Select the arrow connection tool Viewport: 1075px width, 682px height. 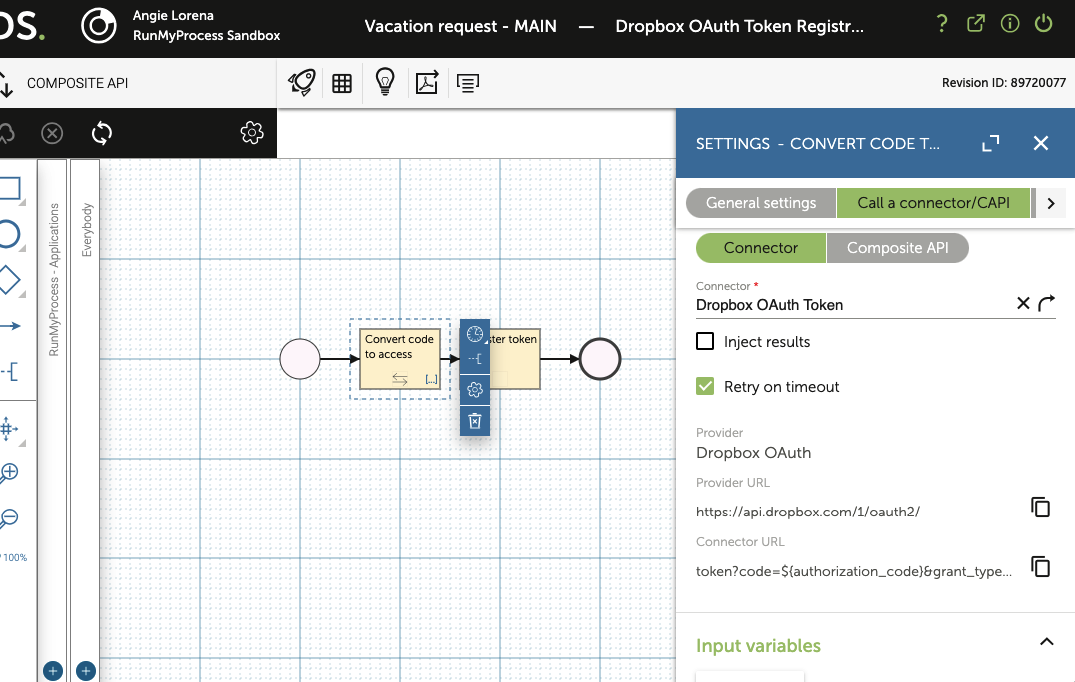[x=10, y=326]
